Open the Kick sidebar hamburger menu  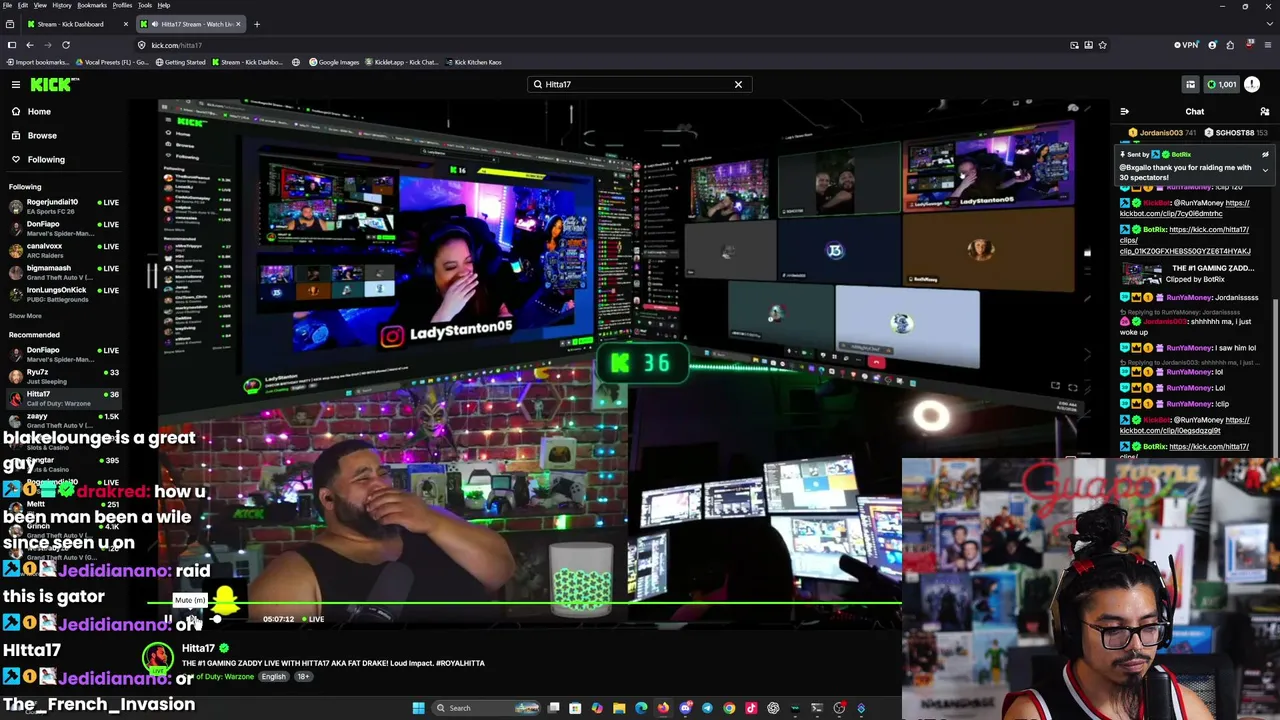[x=16, y=85]
